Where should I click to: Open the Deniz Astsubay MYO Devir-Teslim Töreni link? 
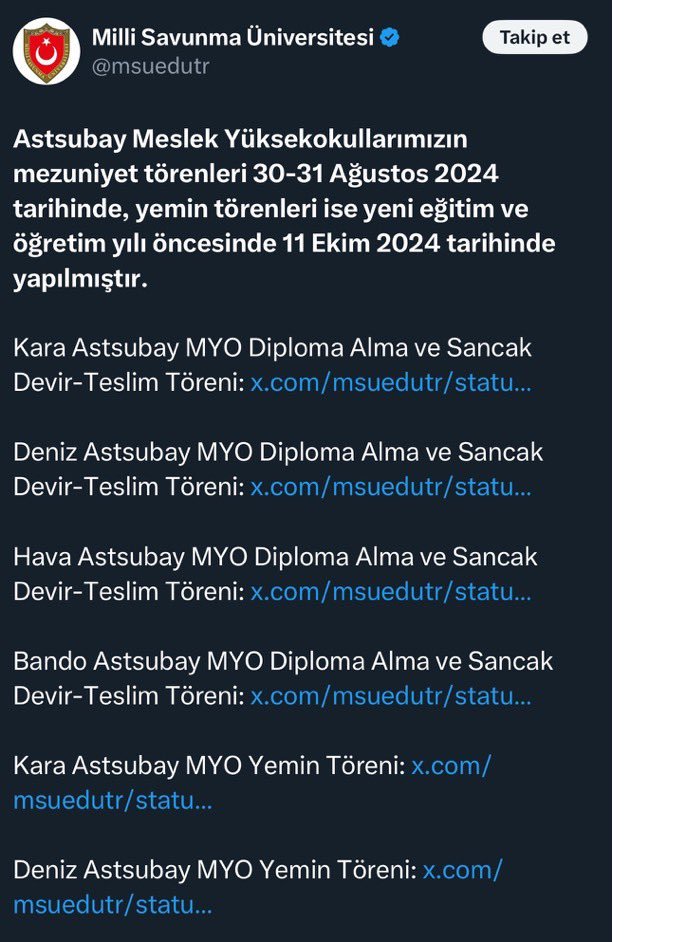pos(390,487)
